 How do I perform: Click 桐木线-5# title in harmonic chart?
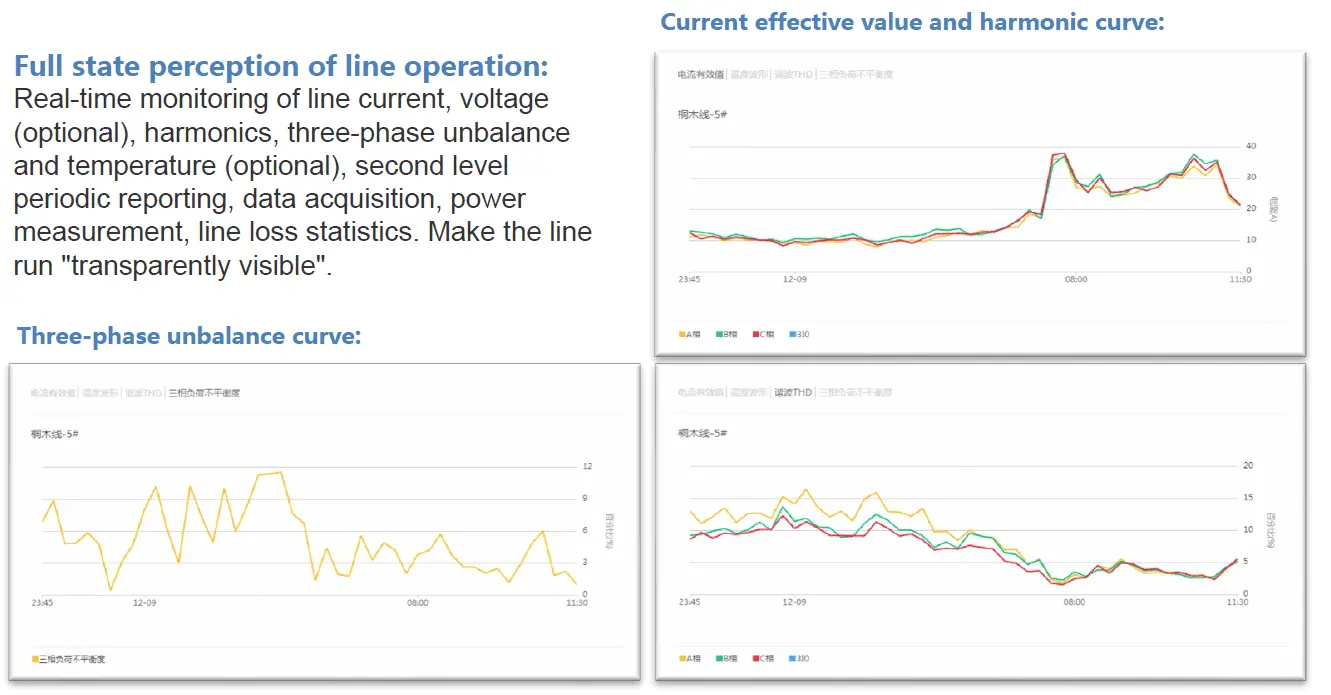tap(702, 433)
